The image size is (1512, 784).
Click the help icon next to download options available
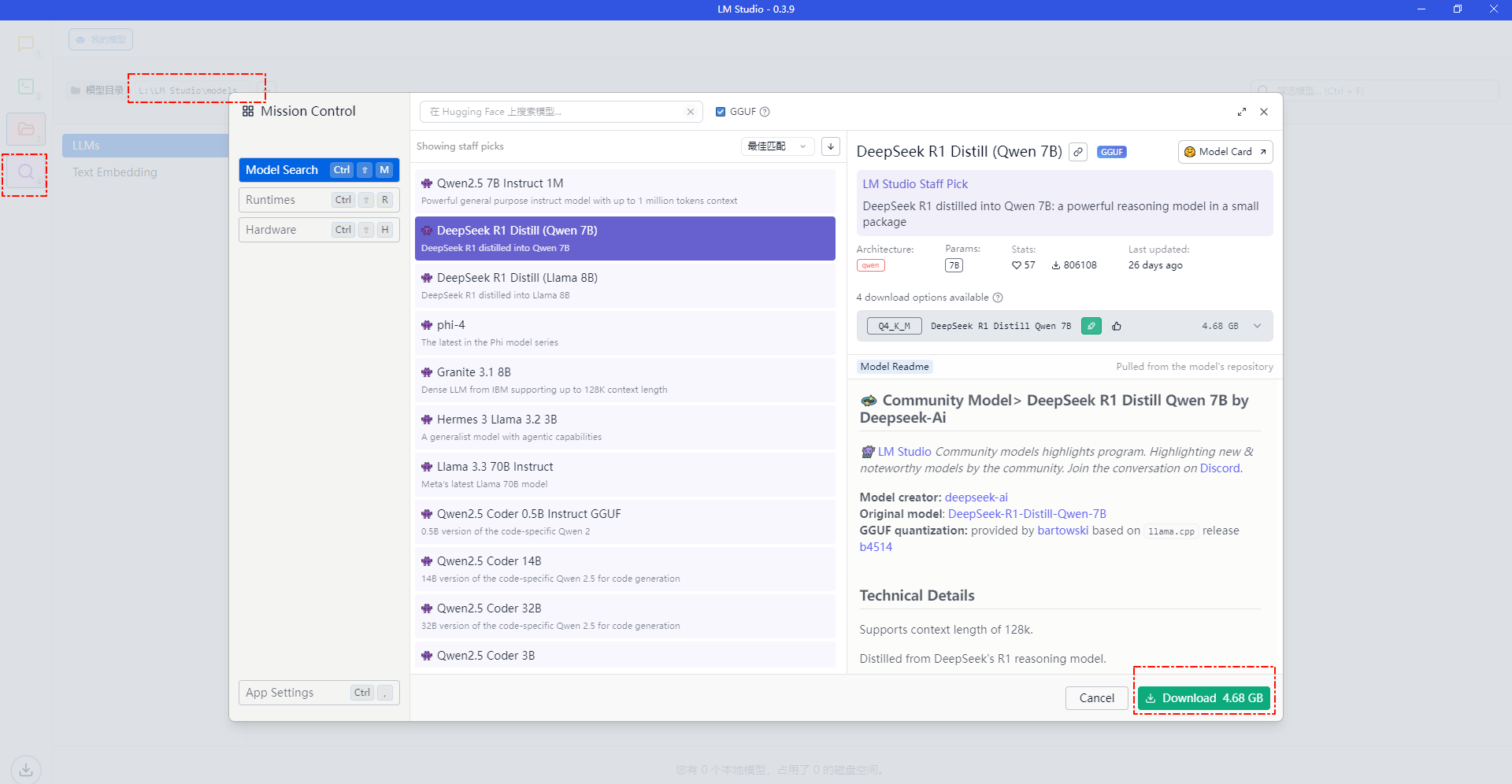998,298
